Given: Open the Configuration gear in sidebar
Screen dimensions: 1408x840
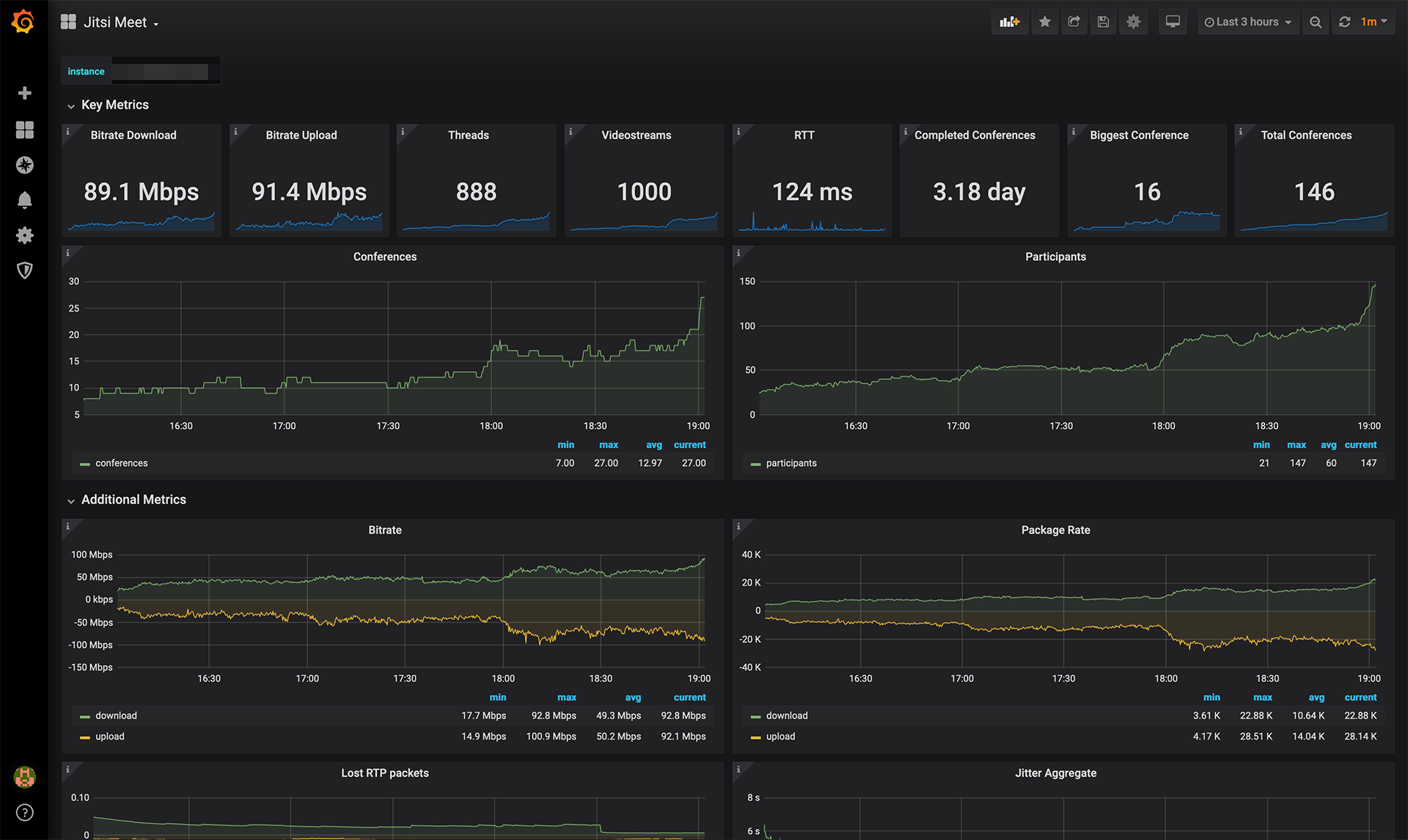Looking at the screenshot, I should pos(25,235).
